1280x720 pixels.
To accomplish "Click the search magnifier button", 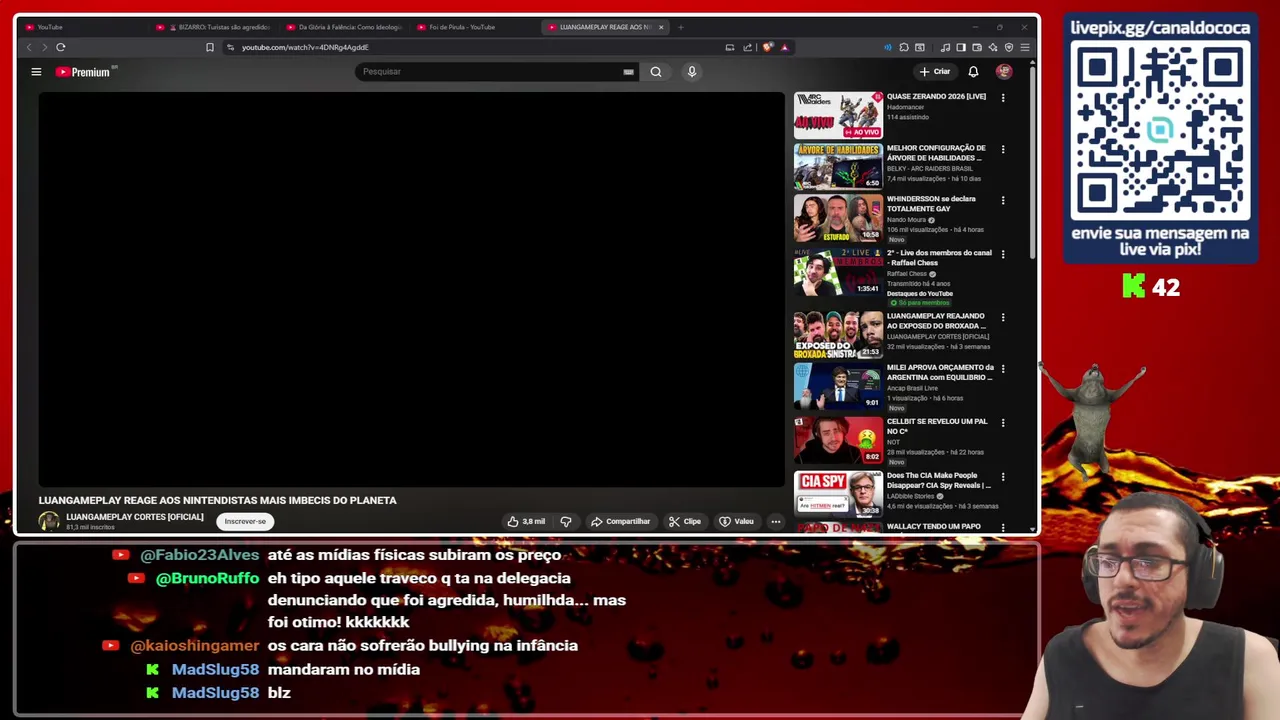I will pos(656,72).
